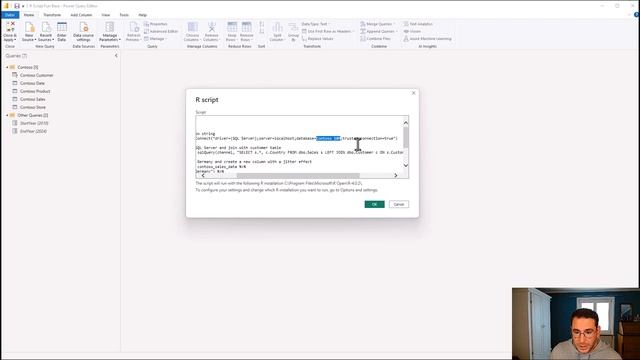Collapse the Other Queries folder group
The width and height of the screenshot is (640, 360).
pos(7,116)
